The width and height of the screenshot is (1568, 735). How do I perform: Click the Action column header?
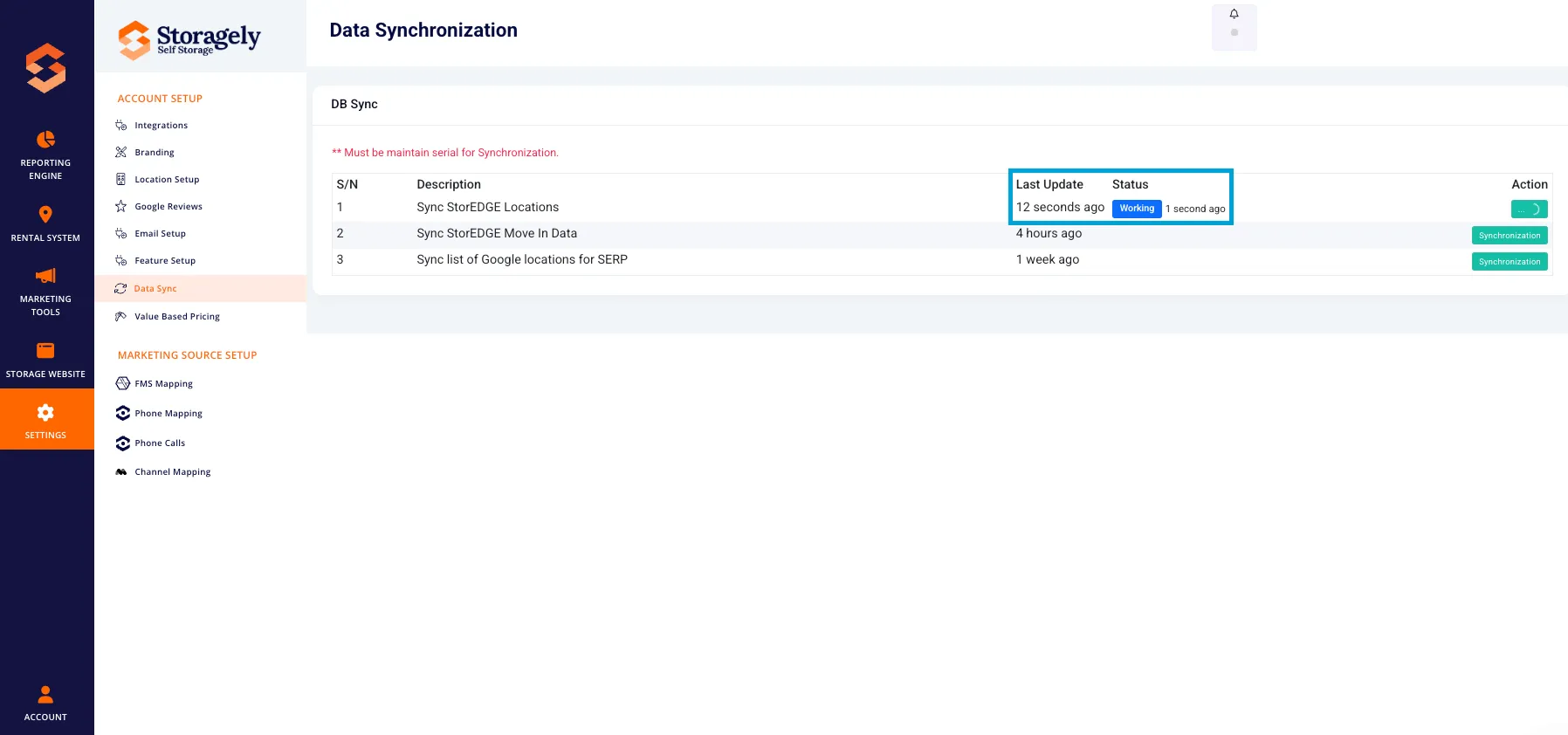coord(1530,184)
